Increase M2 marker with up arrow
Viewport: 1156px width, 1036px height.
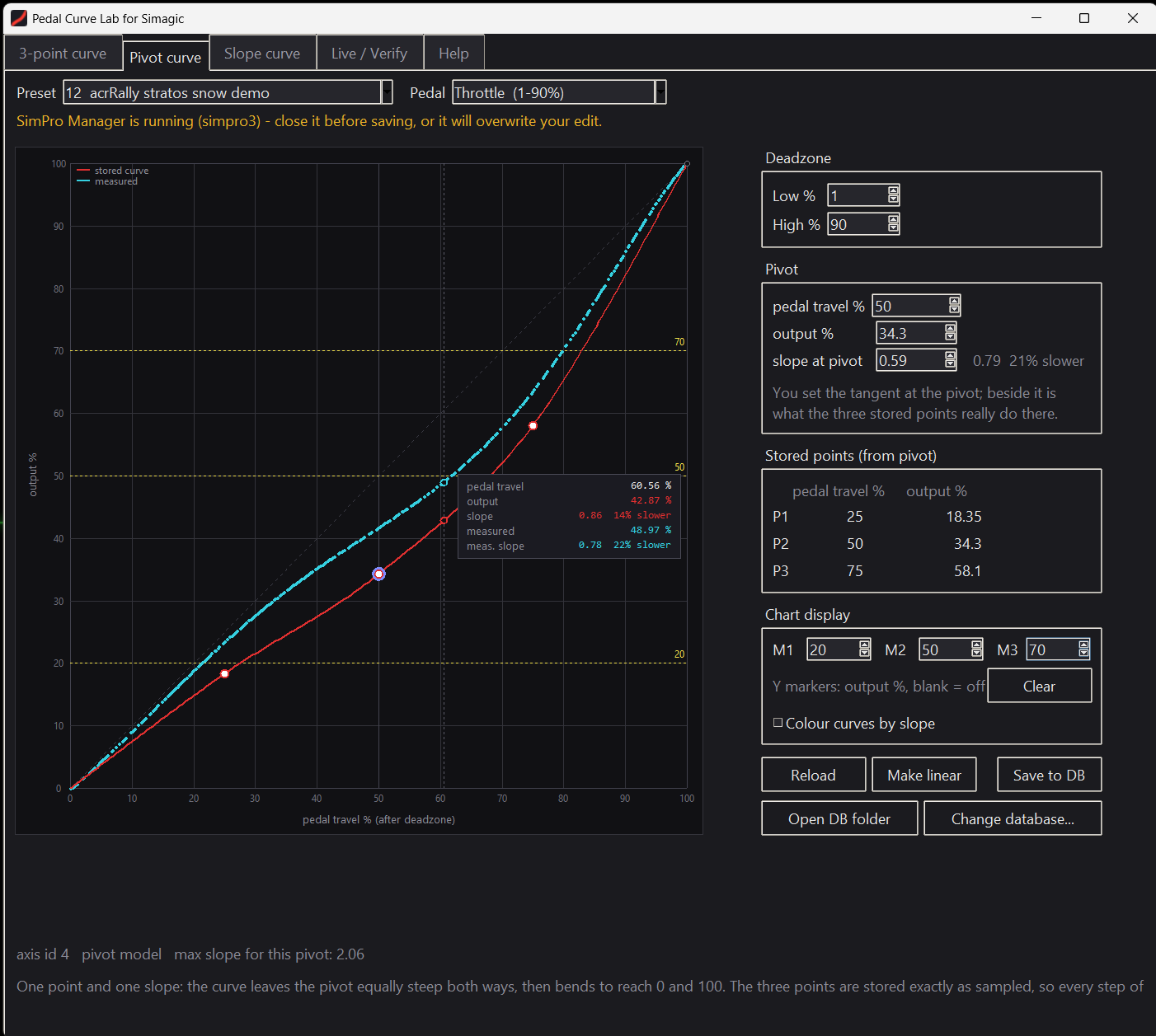click(976, 645)
